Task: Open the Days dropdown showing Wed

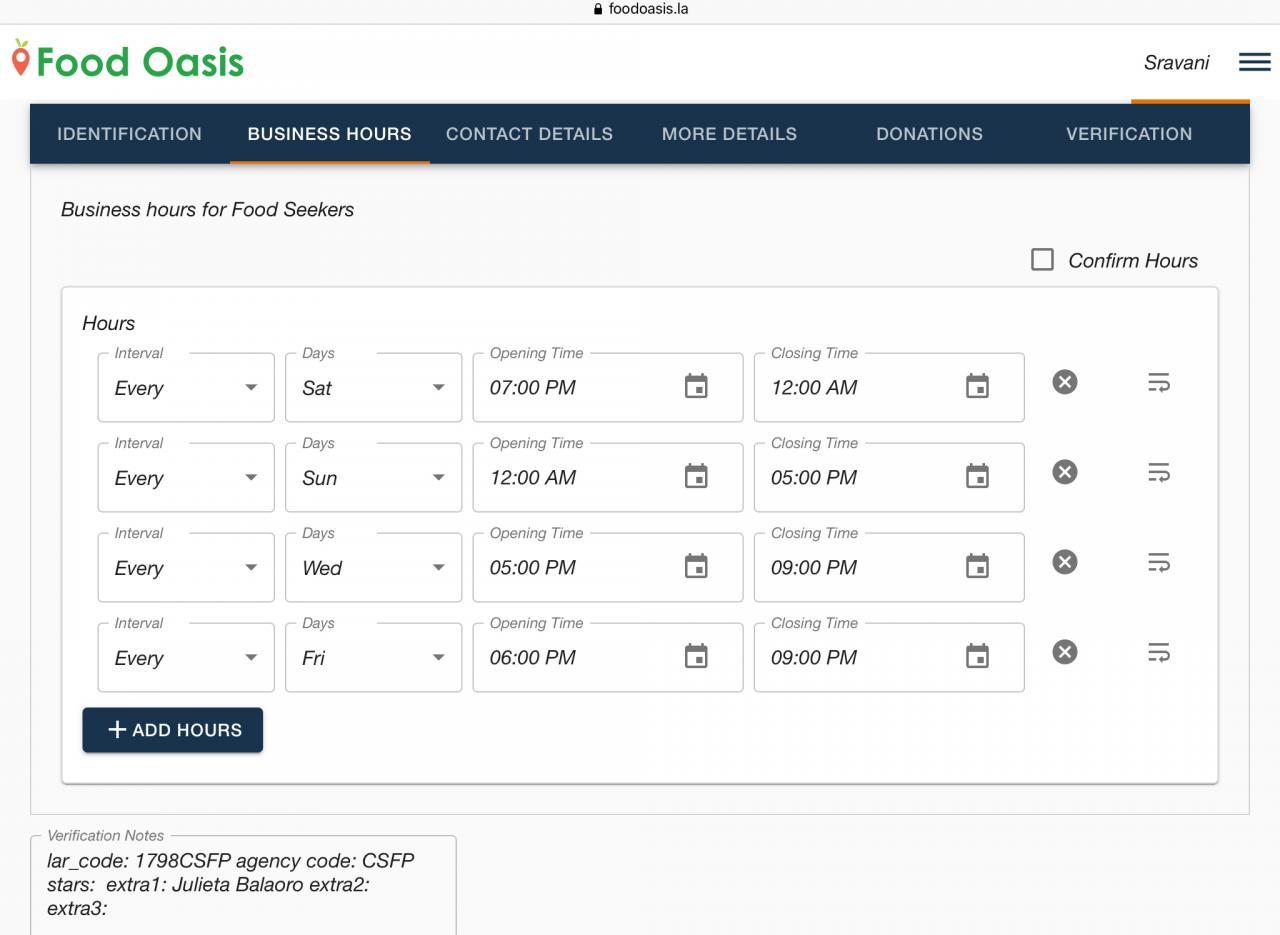Action: click(x=374, y=567)
